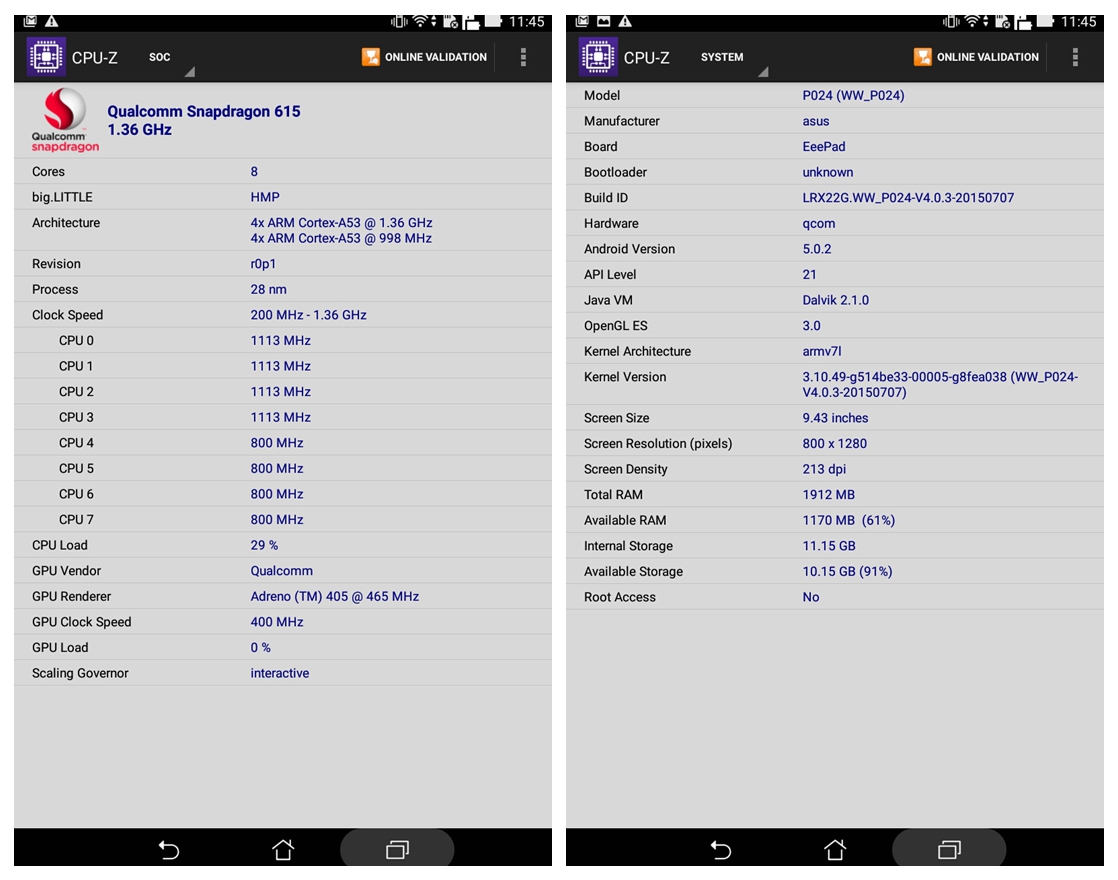The height and width of the screenshot is (880, 1118).
Task: Select Root Access value 'No'
Action: pyautogui.click(x=810, y=598)
